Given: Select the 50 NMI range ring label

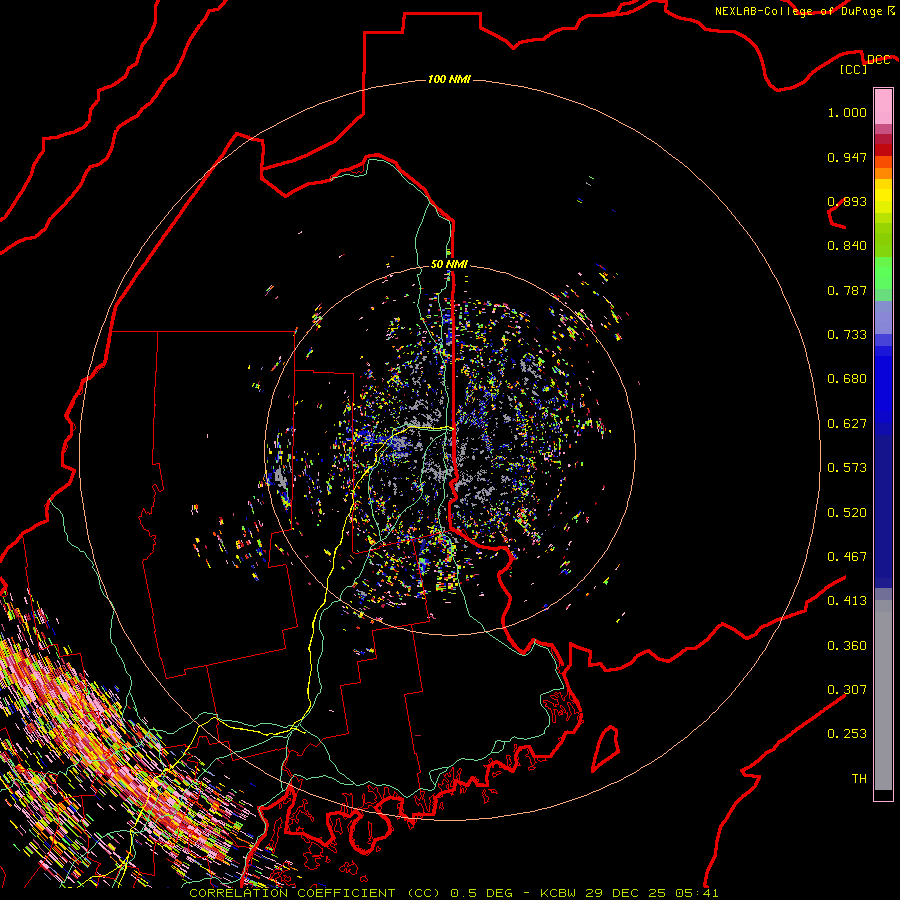Looking at the screenshot, I should pos(449,264).
